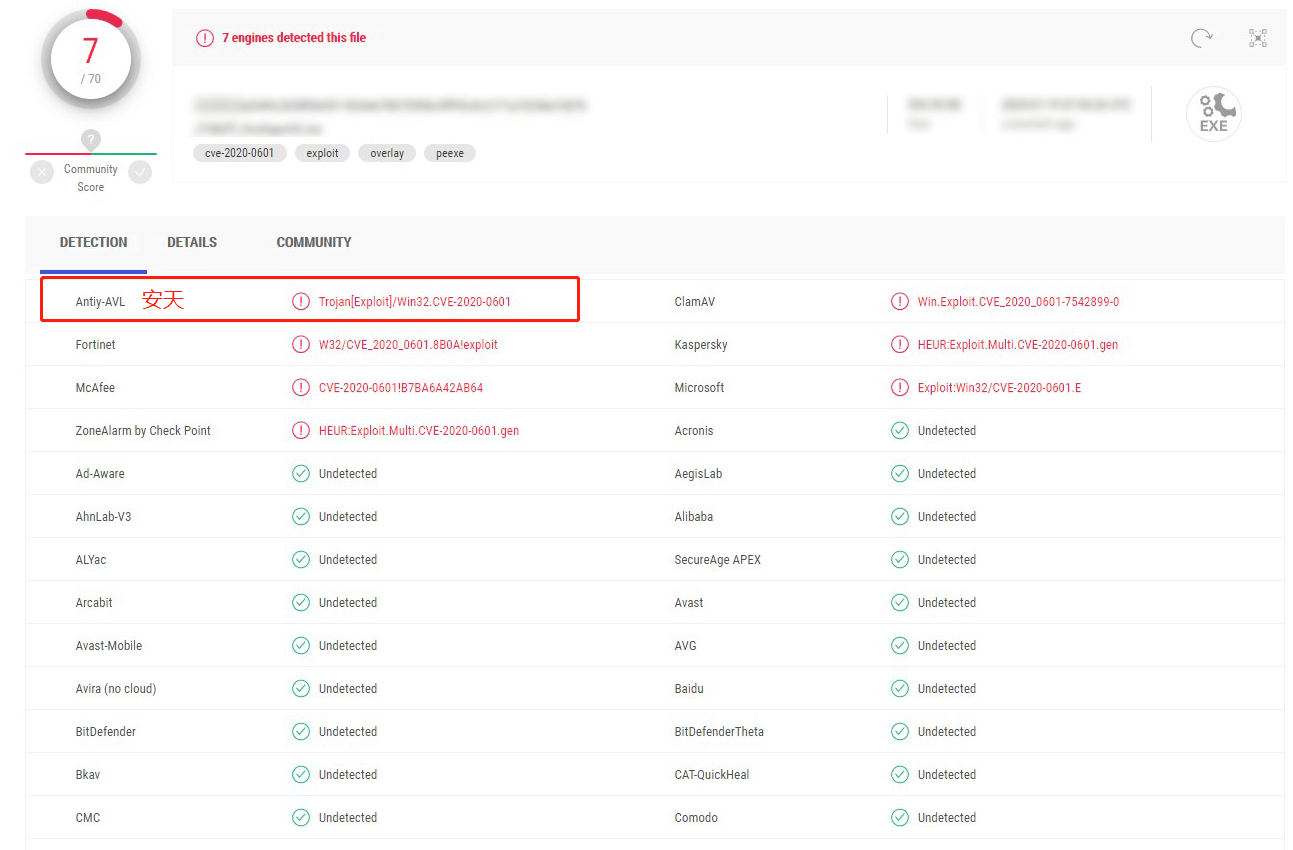Click Microsoft's Exploit:Win32/CVE-2020-0601.E result
Image resolution: width=1293 pixels, height=850 pixels.
(x=999, y=388)
